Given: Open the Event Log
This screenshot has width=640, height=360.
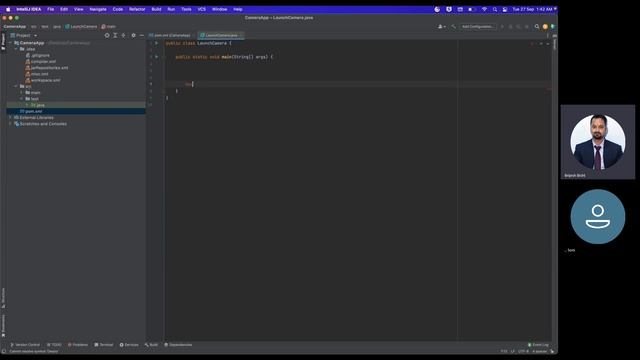Looking at the screenshot, I should click(538, 345).
